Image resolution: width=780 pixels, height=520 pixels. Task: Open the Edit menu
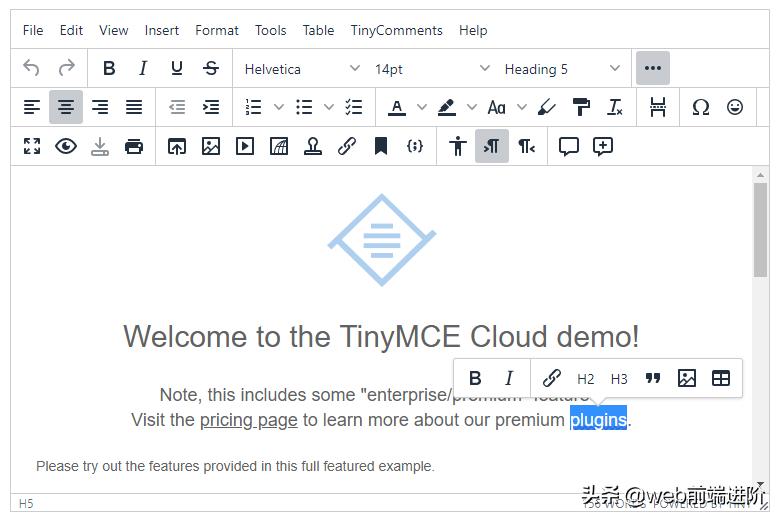(71, 30)
